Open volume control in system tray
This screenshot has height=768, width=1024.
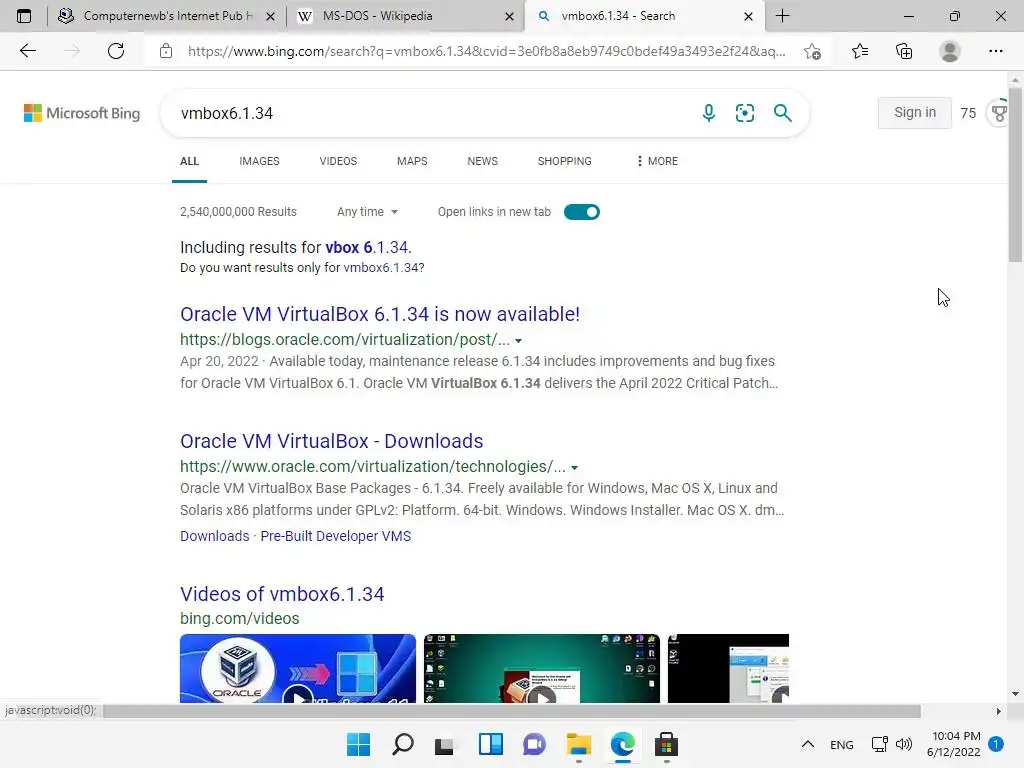tap(904, 744)
